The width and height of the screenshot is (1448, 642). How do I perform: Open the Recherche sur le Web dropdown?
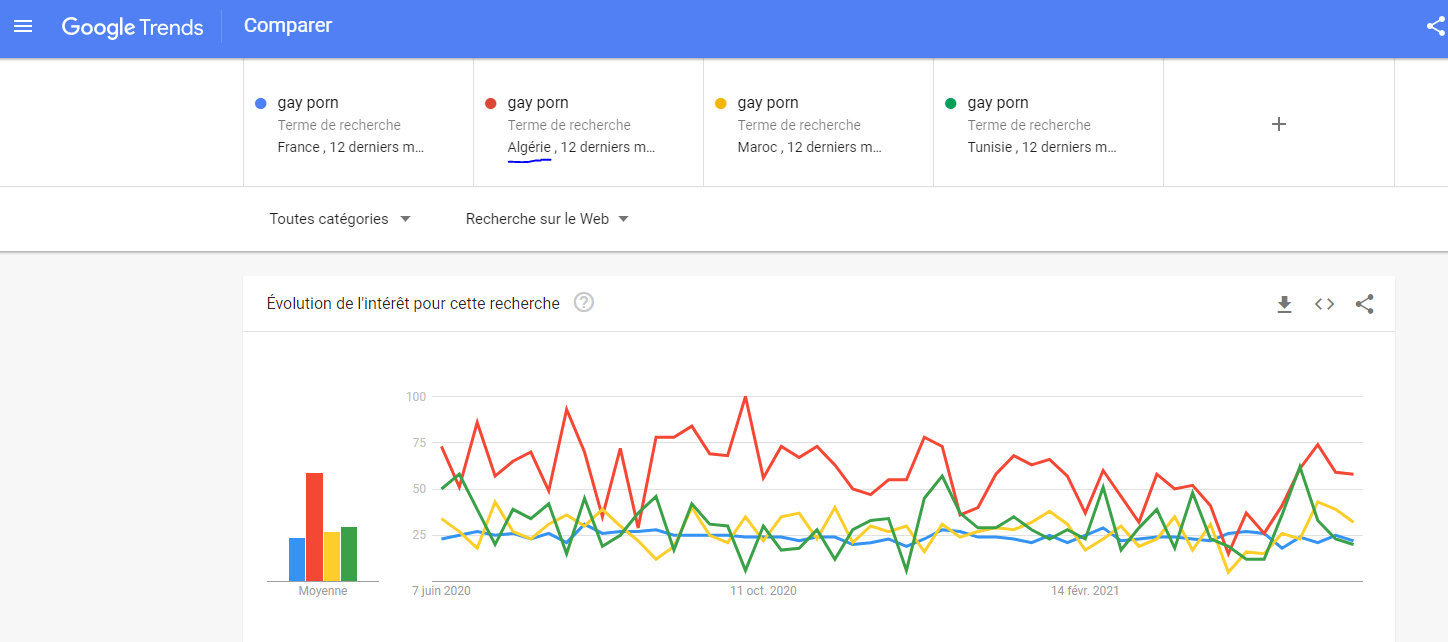tap(547, 219)
